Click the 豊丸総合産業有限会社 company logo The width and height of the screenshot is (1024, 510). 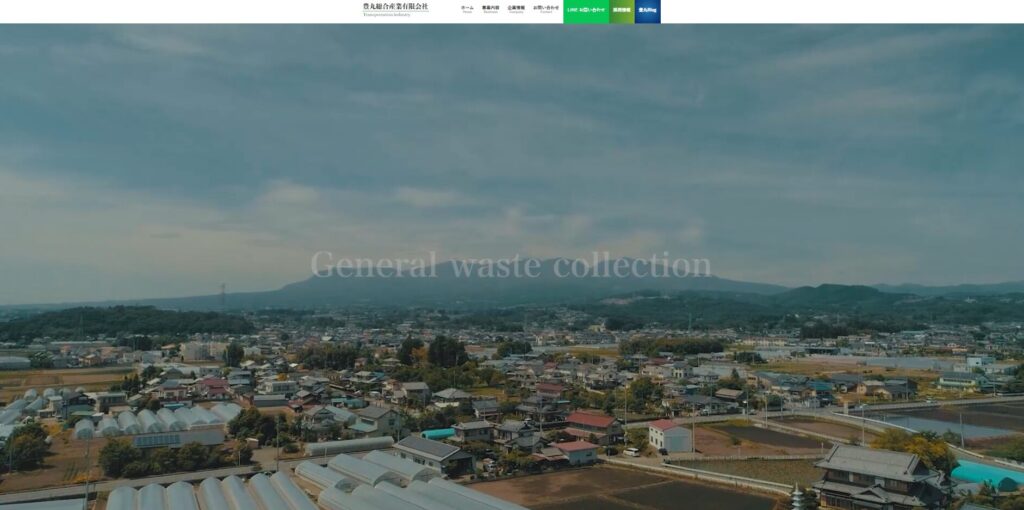395,6
